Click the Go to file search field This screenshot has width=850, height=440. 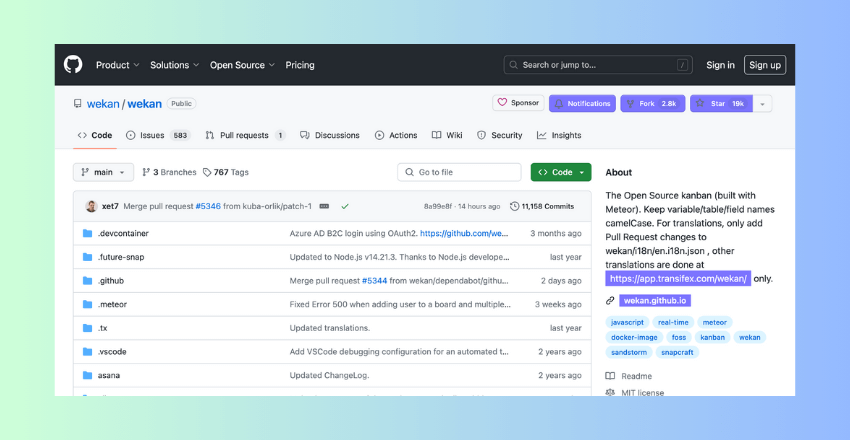tap(459, 172)
